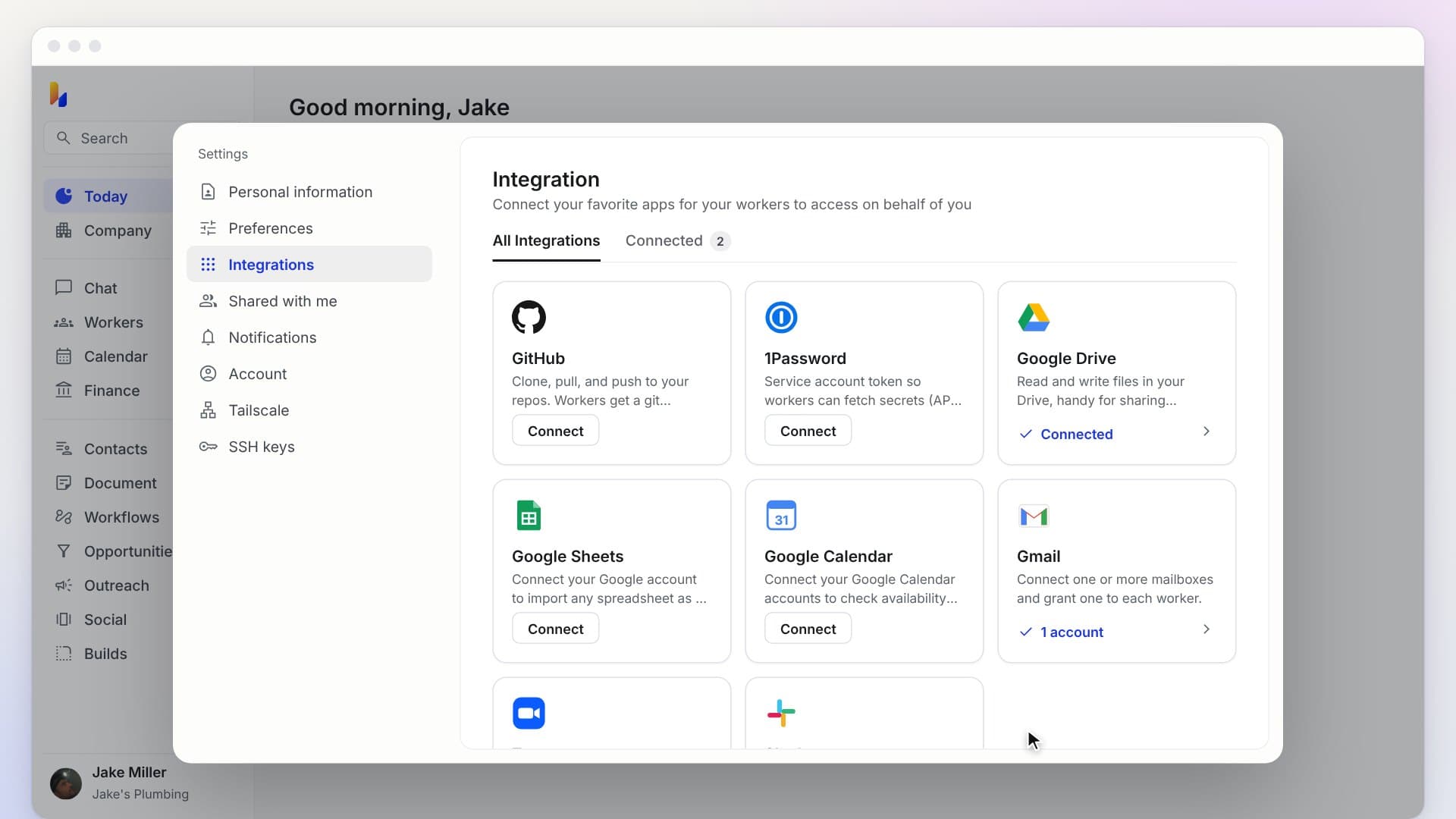Screen dimensions: 1456x819
Task: Click the Company building icon
Action: (x=64, y=231)
